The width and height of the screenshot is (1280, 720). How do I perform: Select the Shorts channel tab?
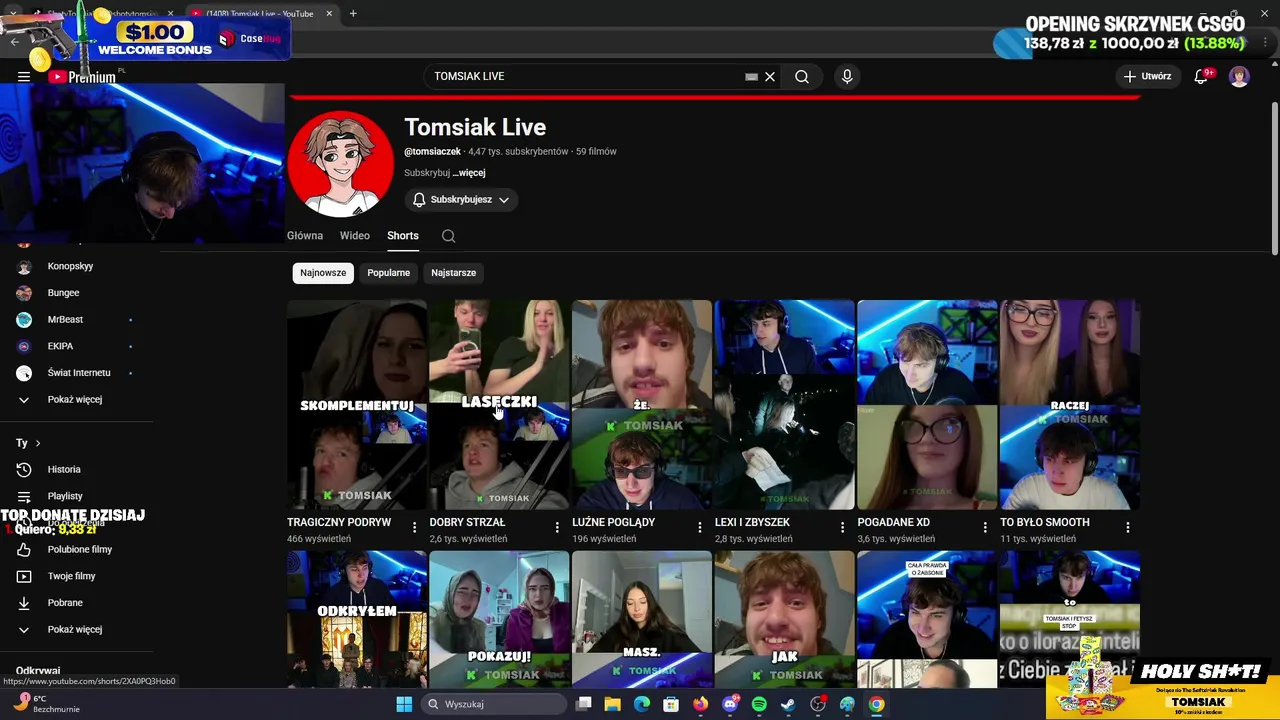tap(403, 236)
